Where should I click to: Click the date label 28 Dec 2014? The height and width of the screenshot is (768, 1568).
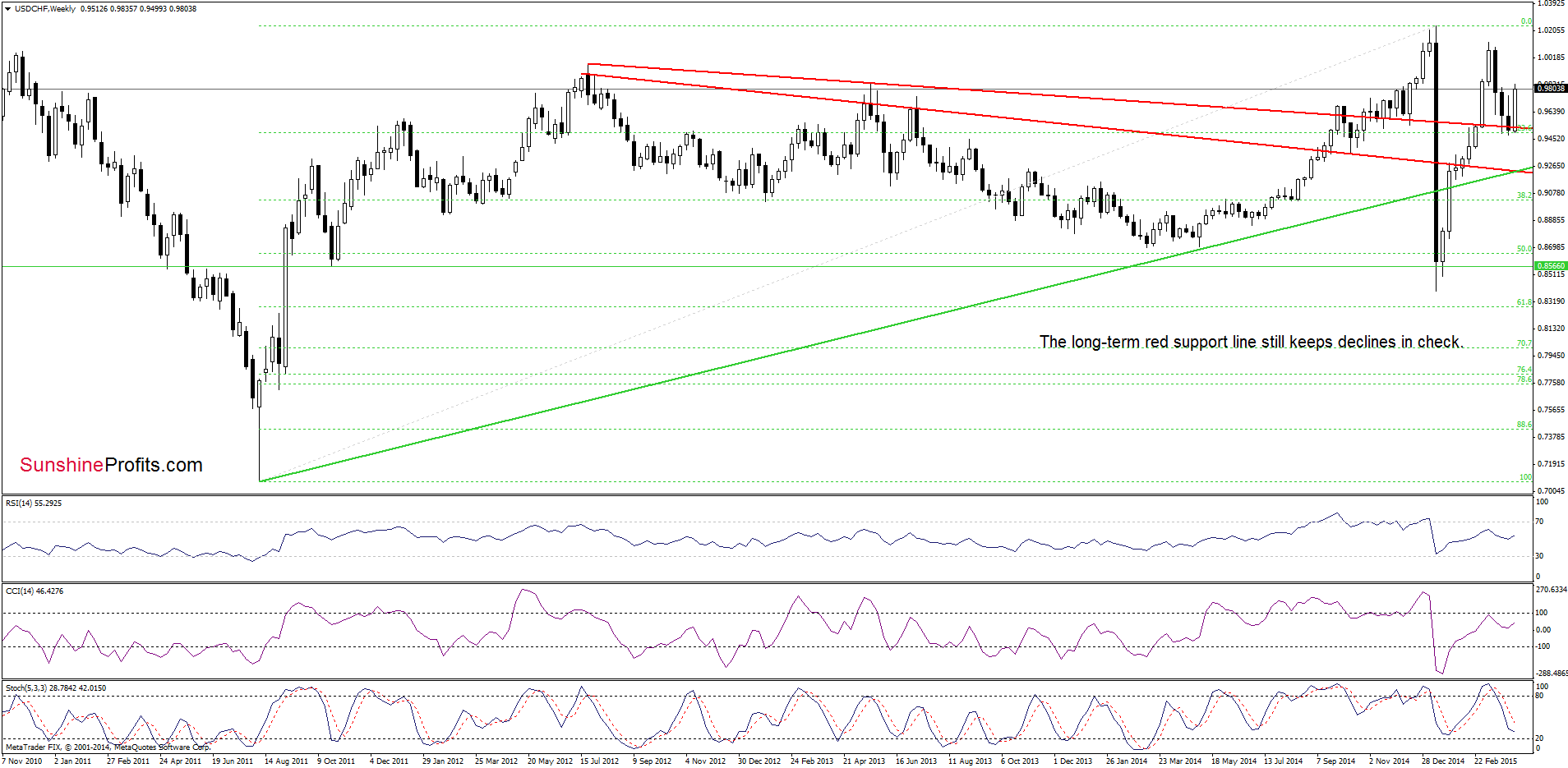coord(1443,761)
